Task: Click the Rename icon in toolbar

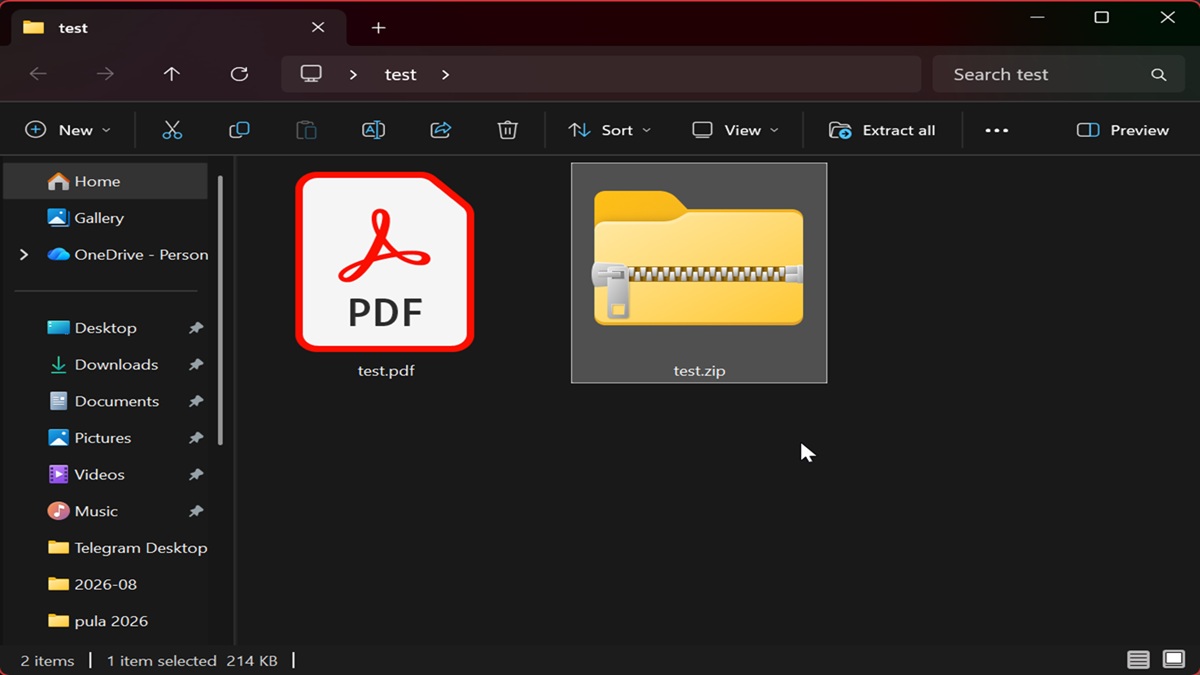Action: pos(373,130)
